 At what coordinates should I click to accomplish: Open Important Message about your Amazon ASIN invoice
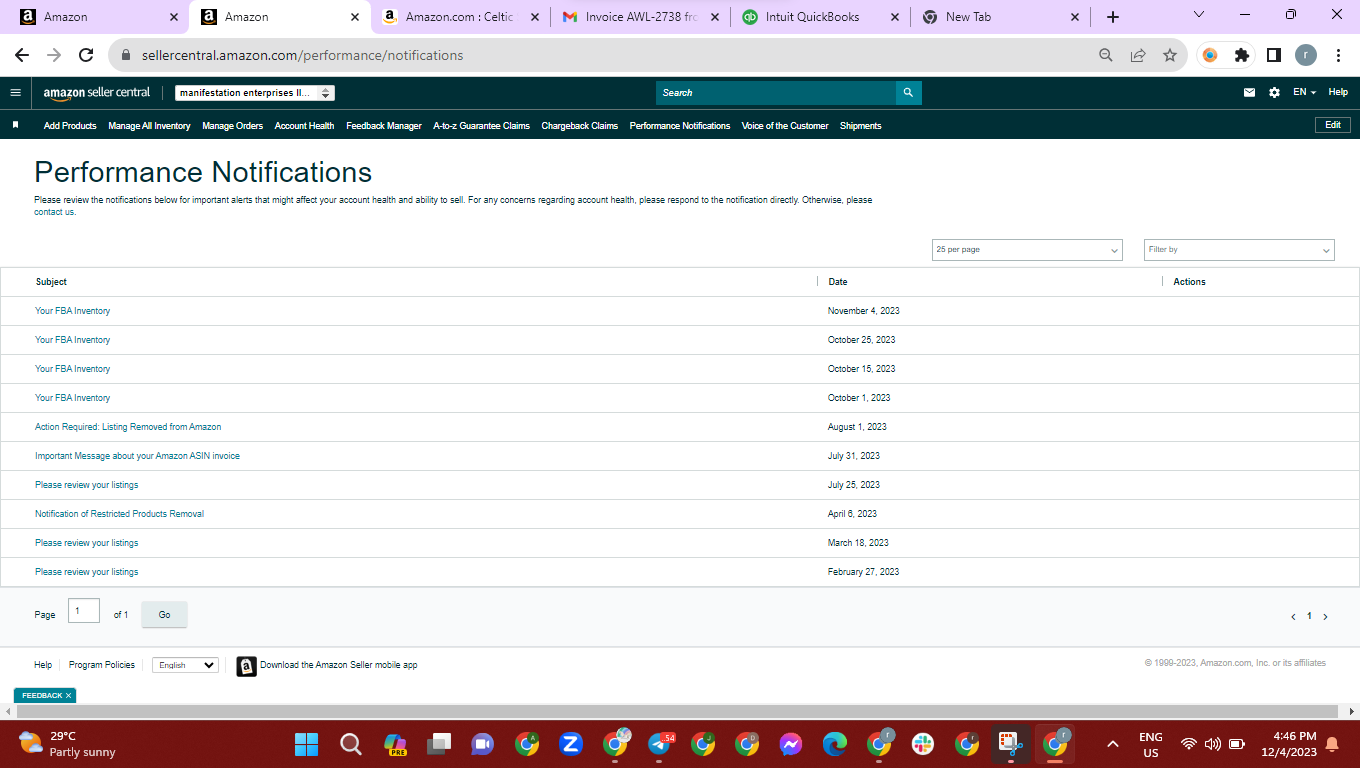click(x=138, y=456)
